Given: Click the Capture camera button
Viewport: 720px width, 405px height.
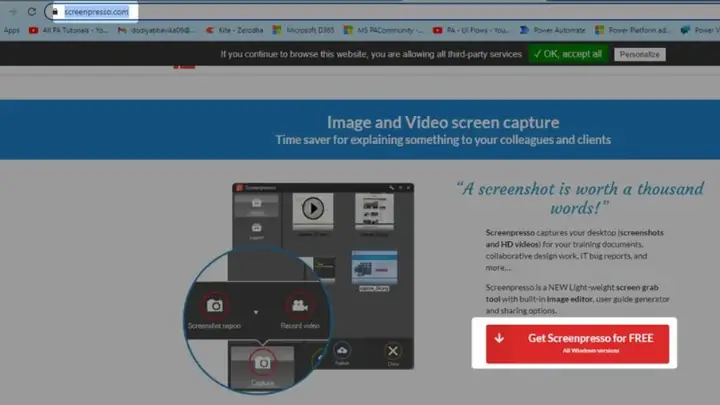Looking at the screenshot, I should click(262, 364).
